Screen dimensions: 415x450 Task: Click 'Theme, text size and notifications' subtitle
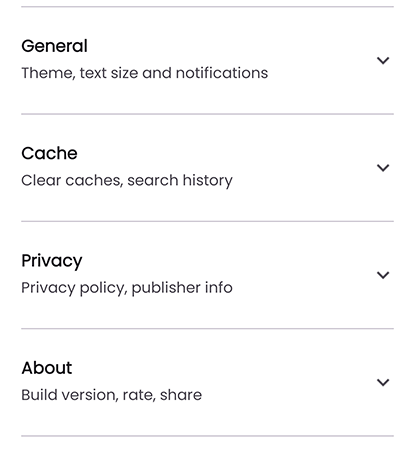click(x=144, y=73)
